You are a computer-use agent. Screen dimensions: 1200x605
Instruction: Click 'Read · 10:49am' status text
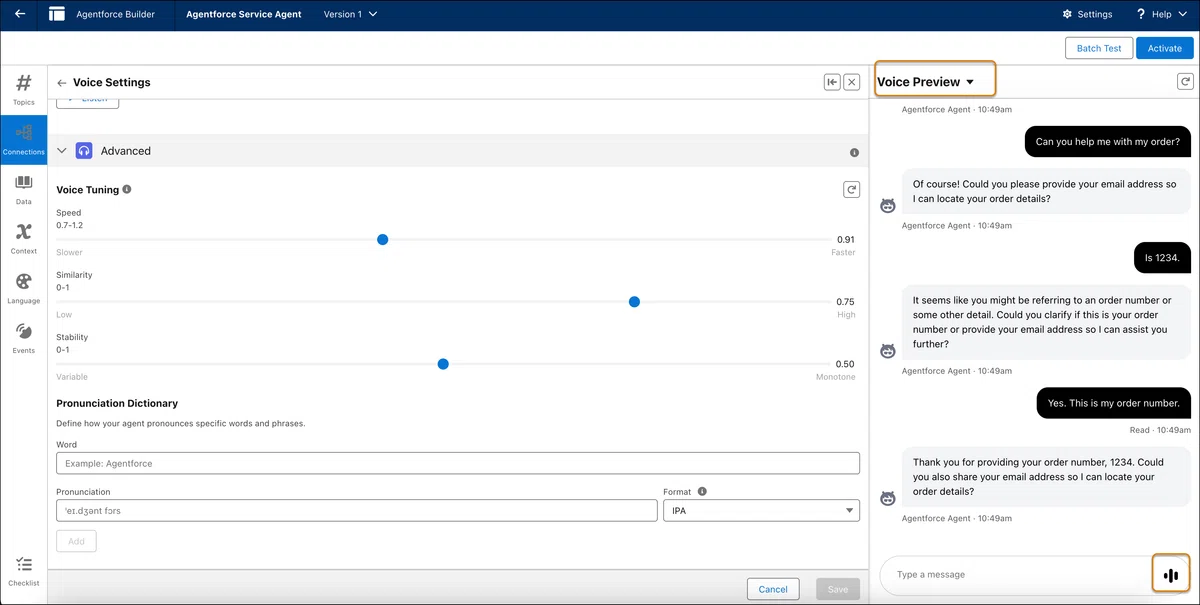pyautogui.click(x=1160, y=430)
